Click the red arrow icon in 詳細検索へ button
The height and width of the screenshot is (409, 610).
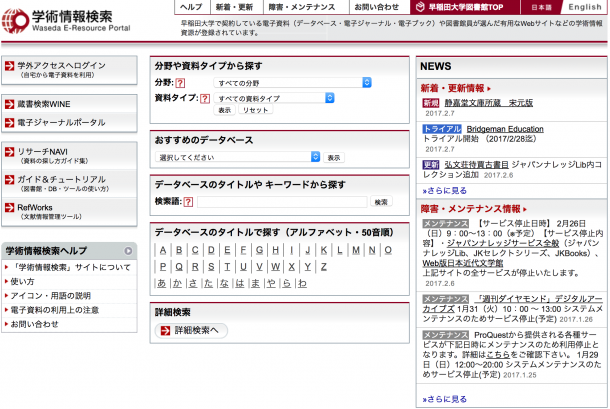[165, 330]
